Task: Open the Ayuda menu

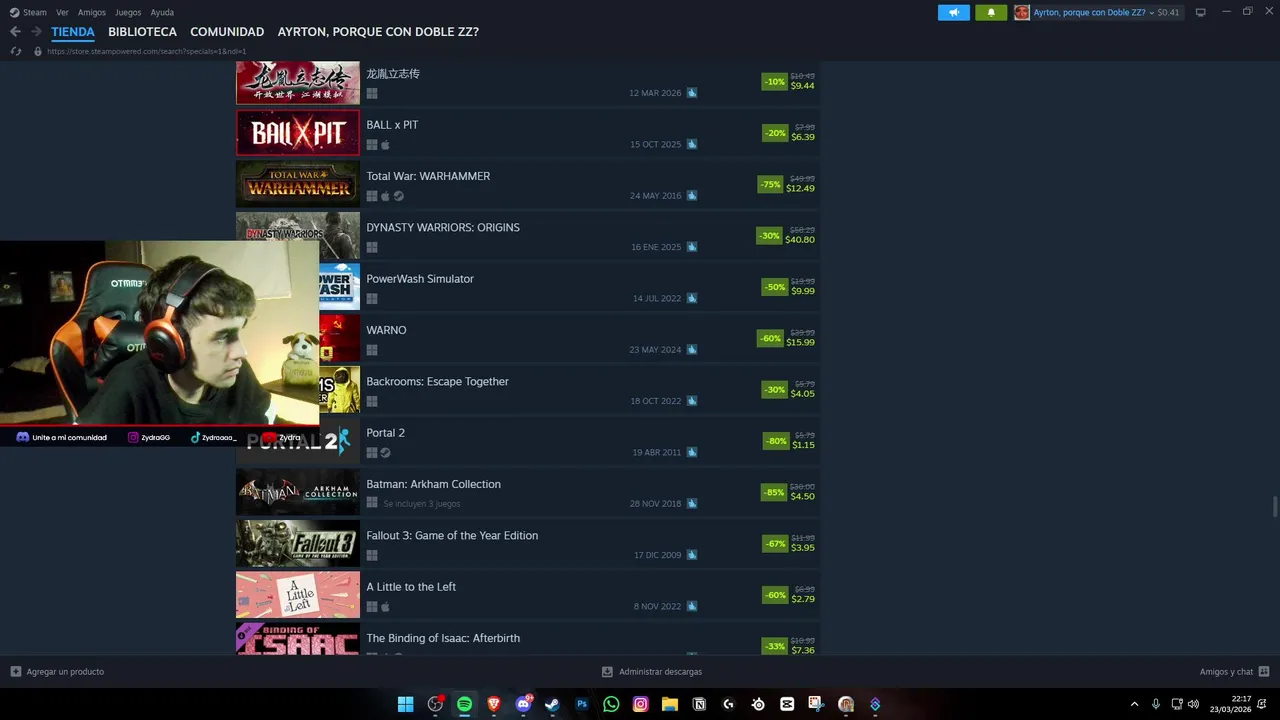Action: [x=162, y=12]
